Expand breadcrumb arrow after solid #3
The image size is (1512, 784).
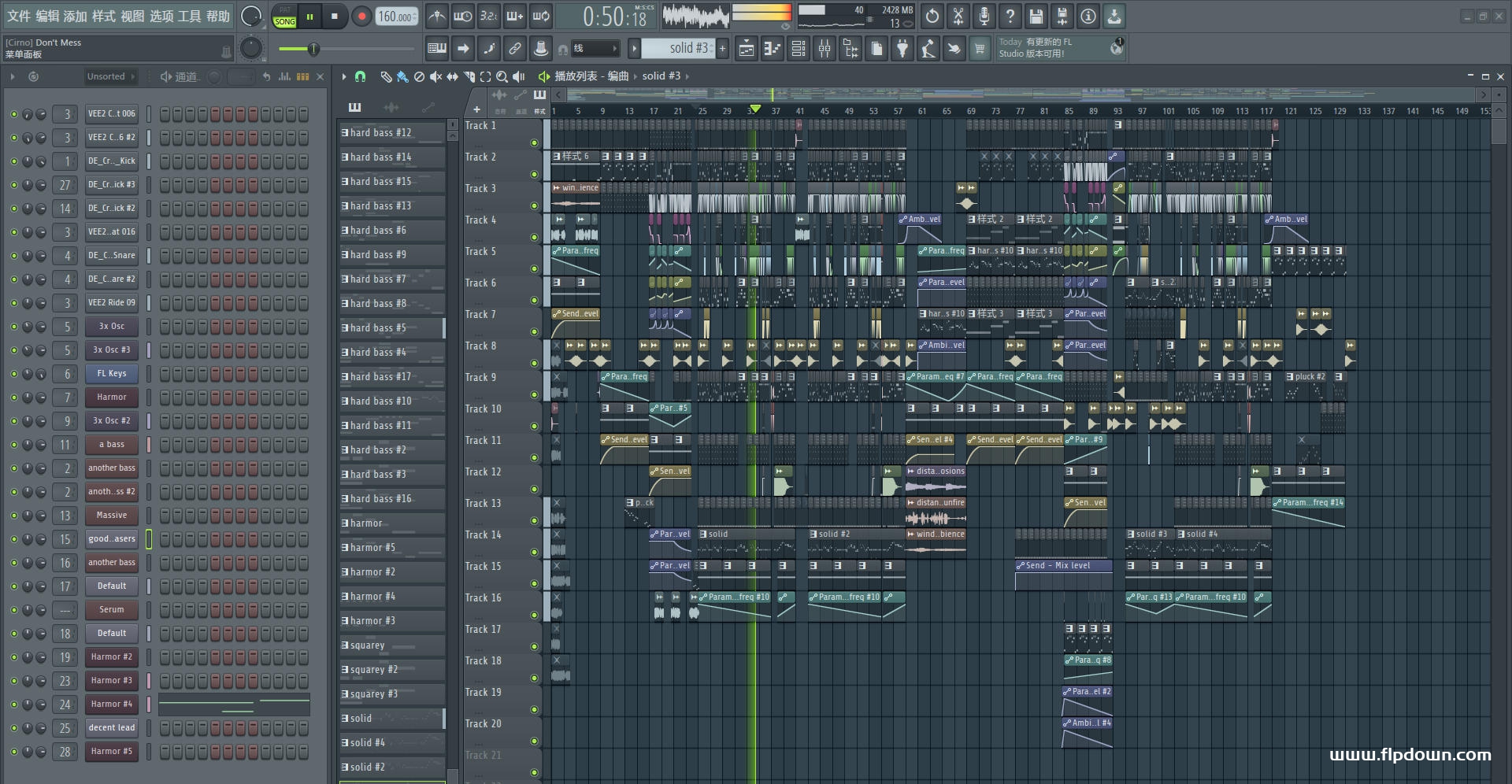click(x=687, y=76)
